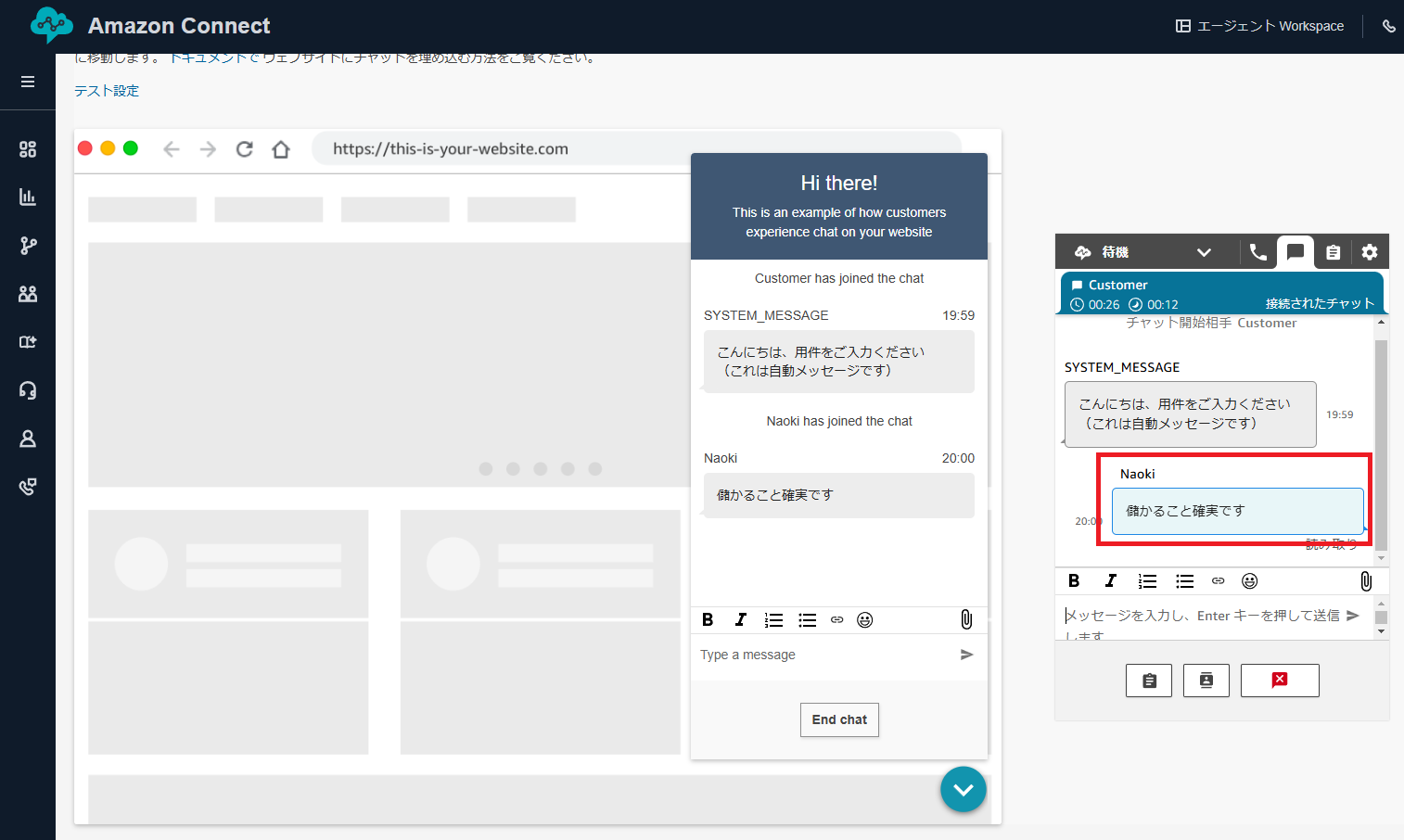Image resolution: width=1404 pixels, height=840 pixels.
Task: Click the agent message input メッセージを入力し
Action: [x=1203, y=618]
